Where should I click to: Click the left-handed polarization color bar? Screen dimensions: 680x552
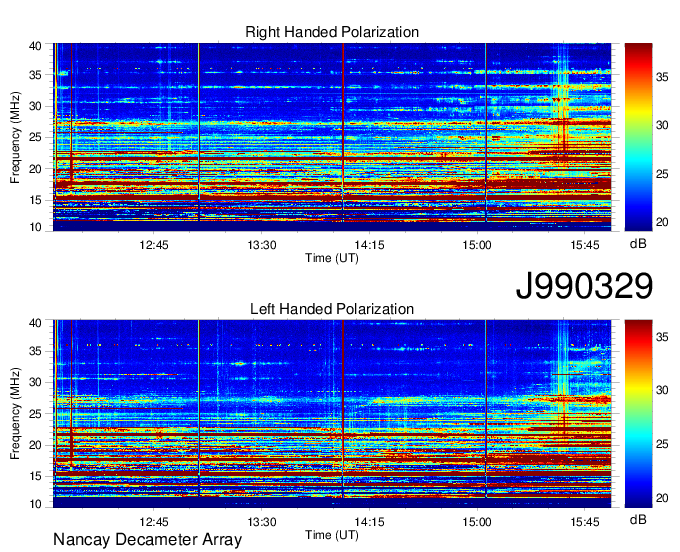tap(638, 414)
